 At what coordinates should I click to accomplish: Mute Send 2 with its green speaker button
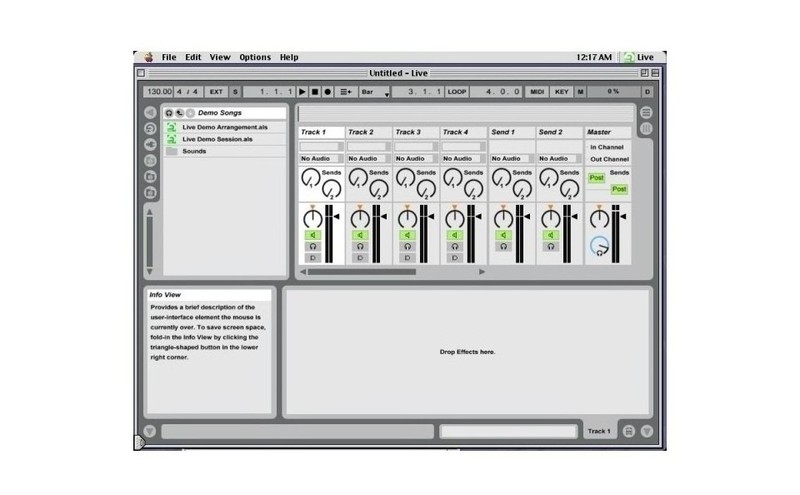(x=551, y=235)
